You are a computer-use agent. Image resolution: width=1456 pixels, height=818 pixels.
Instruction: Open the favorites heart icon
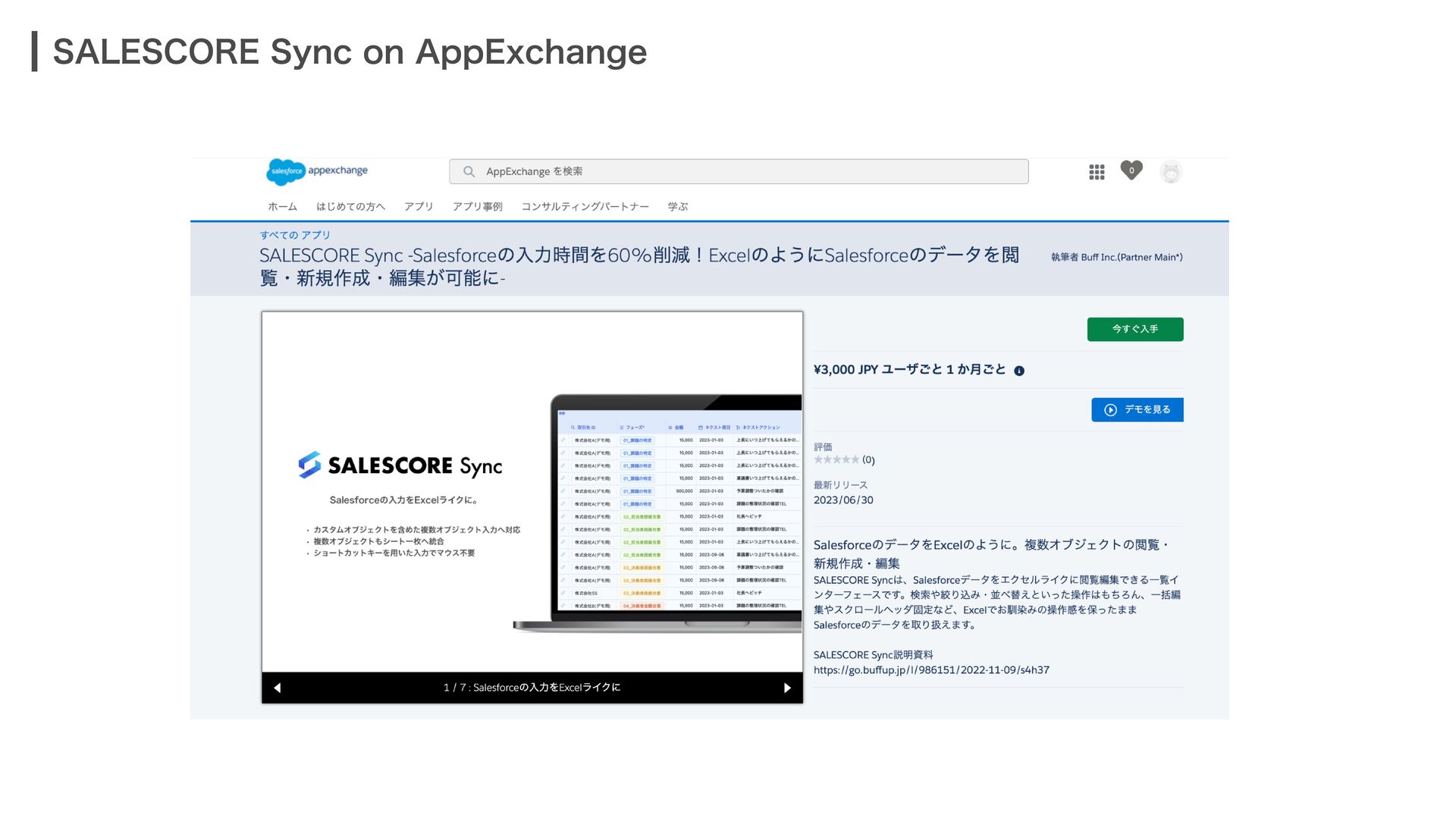click(x=1131, y=171)
